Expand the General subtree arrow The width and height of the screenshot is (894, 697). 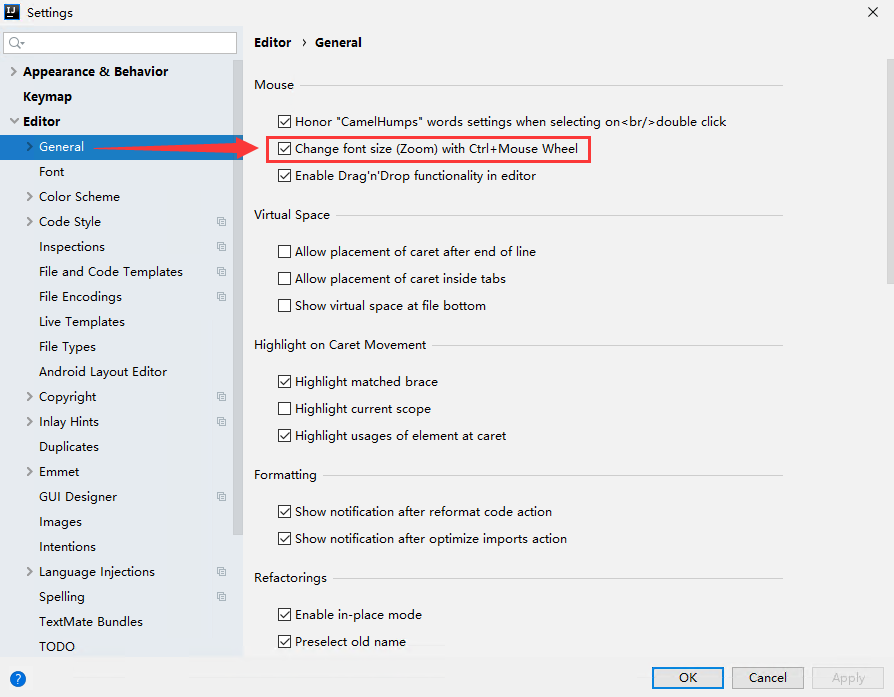coord(30,147)
